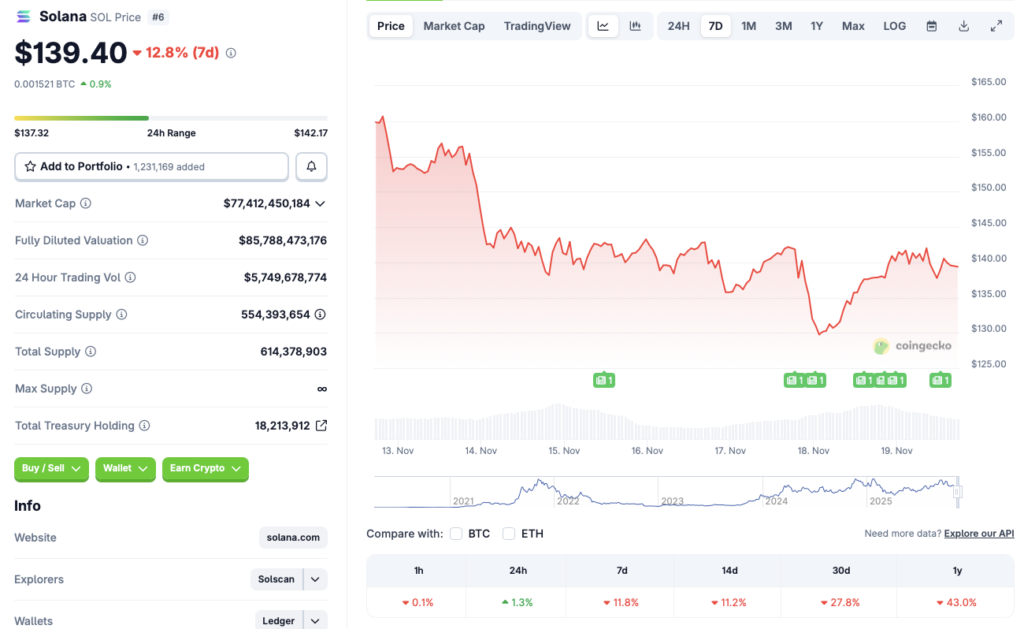Viewport: 1024px width, 629px height.
Task: Click the download chart icon
Action: (963, 26)
